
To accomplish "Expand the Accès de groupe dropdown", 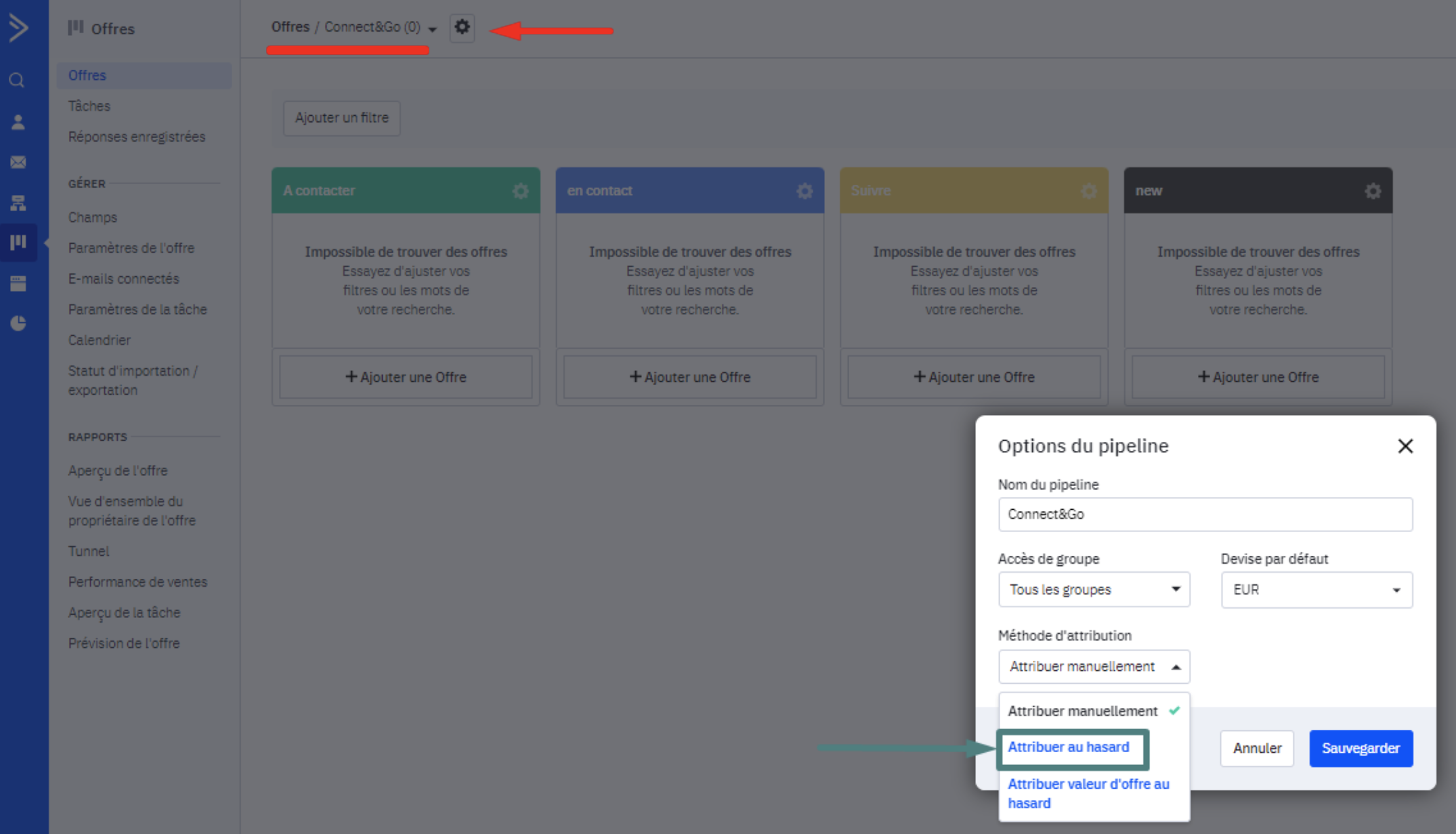I will 1094,590.
